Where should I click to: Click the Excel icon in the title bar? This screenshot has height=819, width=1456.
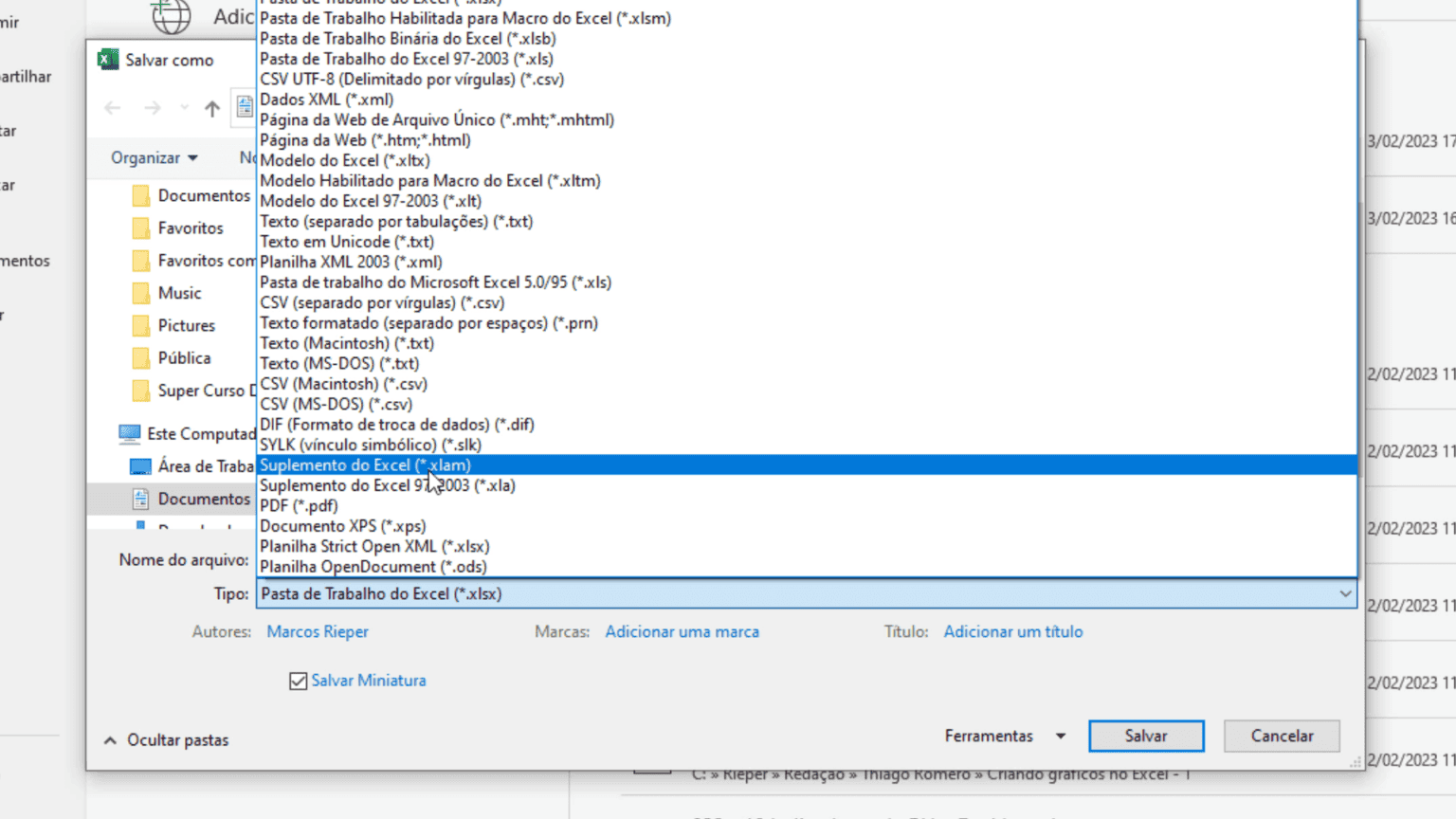click(109, 60)
